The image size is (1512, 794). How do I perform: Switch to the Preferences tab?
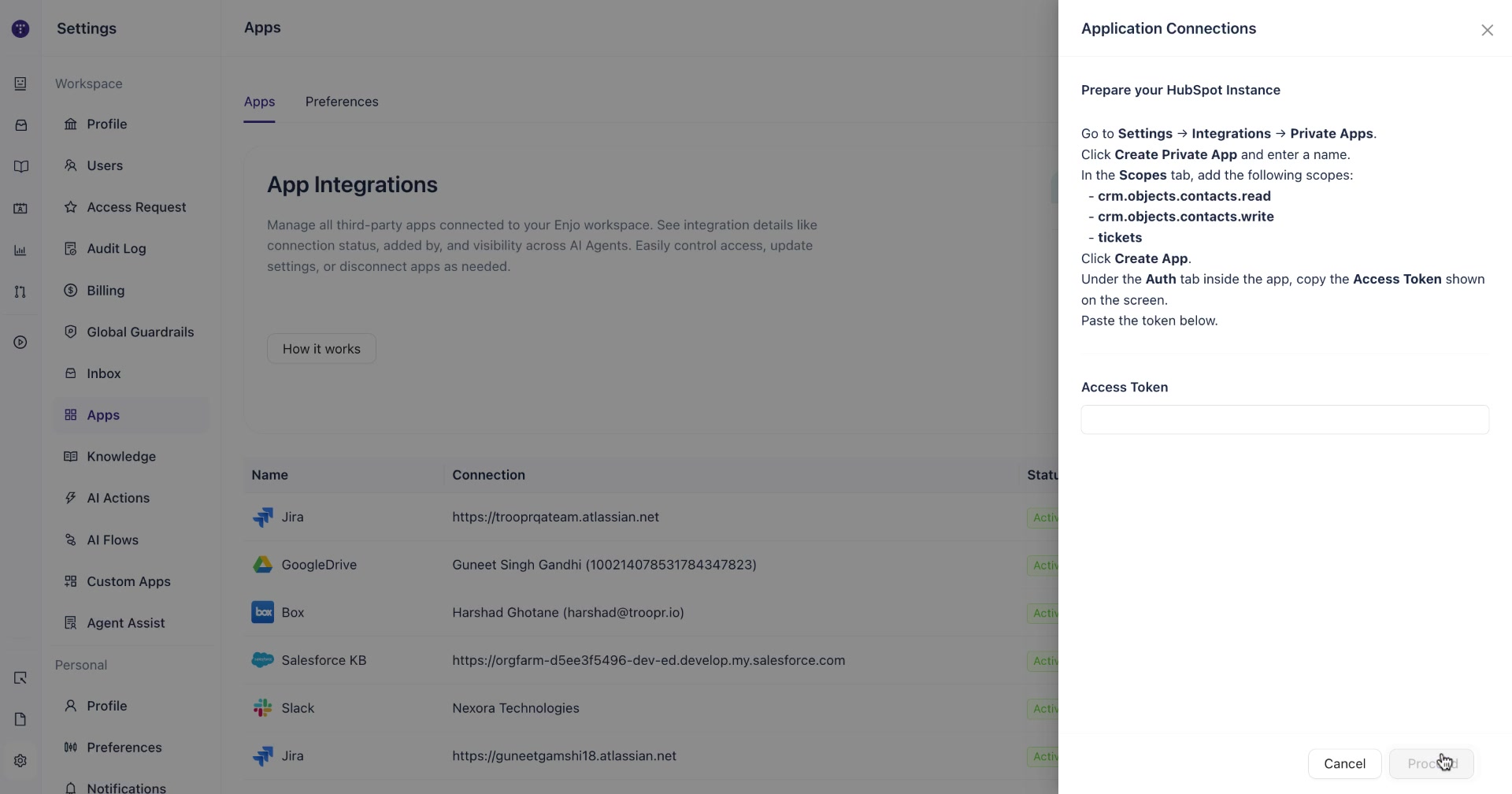(x=342, y=102)
